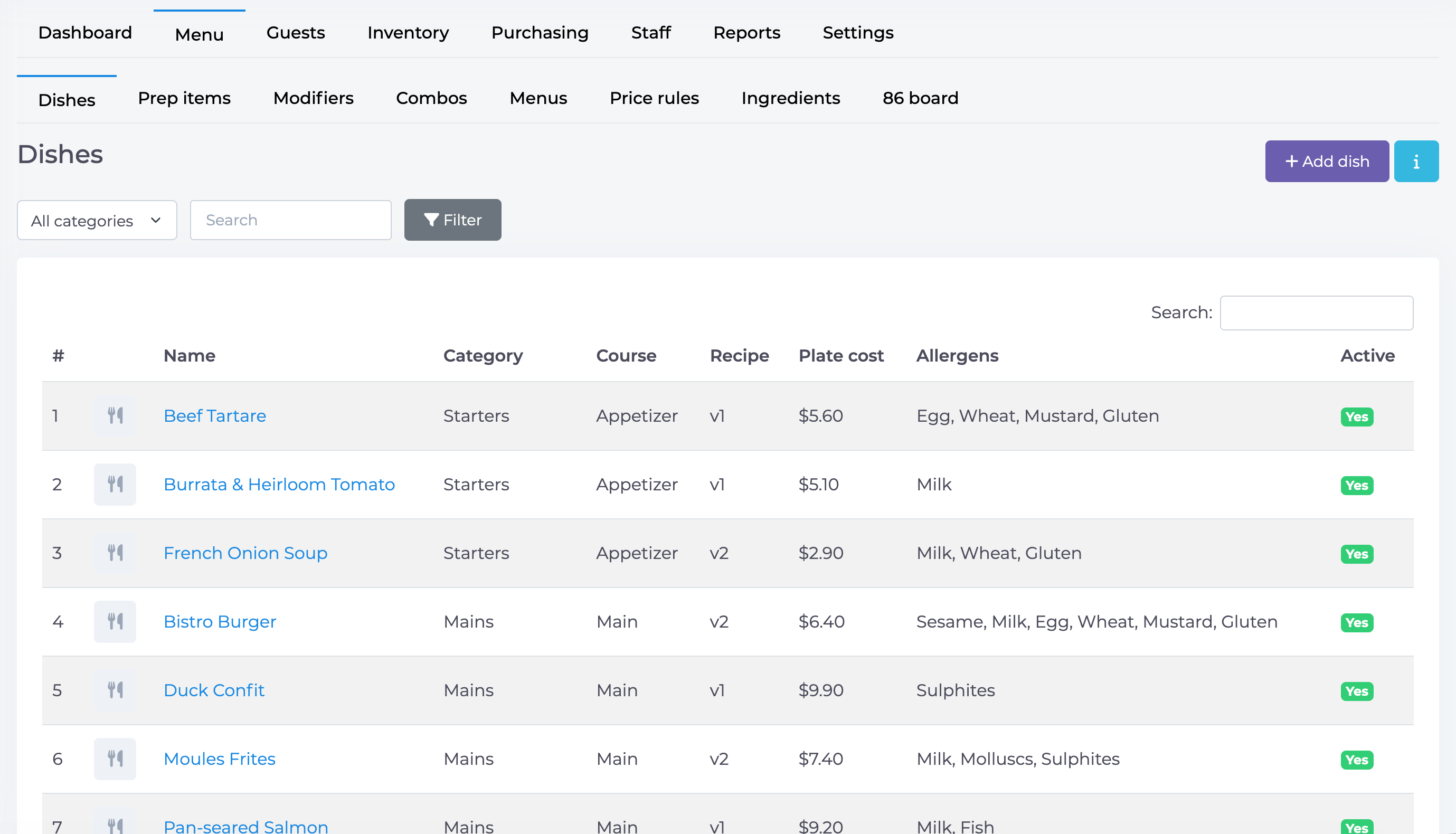Screen dimensions: 1456x834
Task: Open the Inventory tab
Action: [x=408, y=33]
